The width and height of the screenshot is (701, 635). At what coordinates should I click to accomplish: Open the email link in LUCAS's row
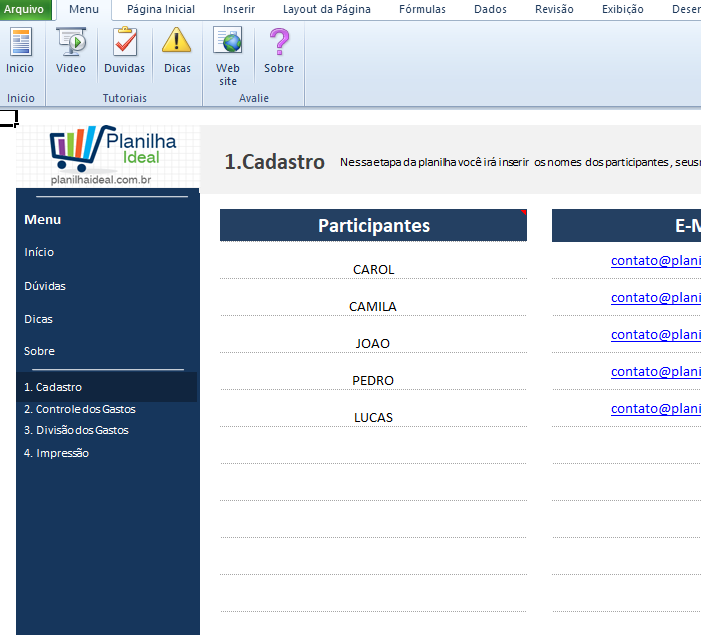[x=655, y=409]
